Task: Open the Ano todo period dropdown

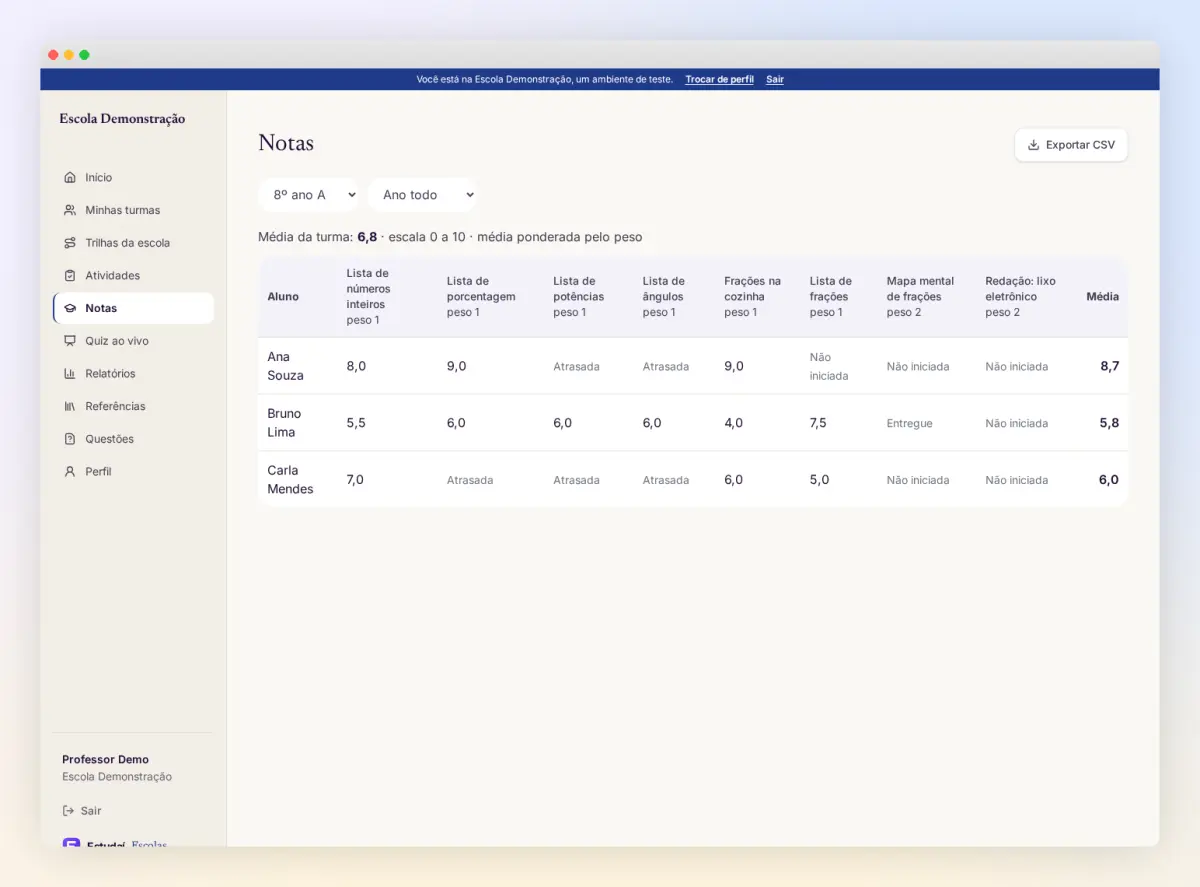Action: pyautogui.click(x=422, y=195)
